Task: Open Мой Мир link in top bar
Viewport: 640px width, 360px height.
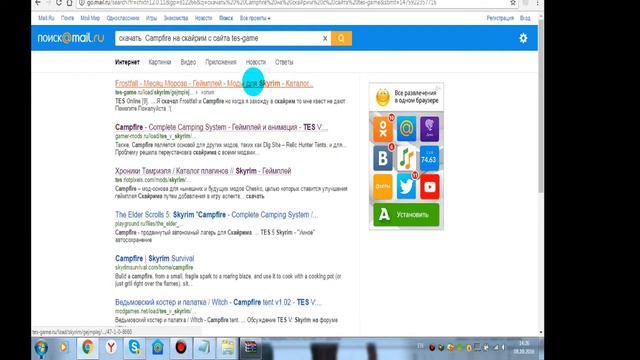Action: coord(90,18)
